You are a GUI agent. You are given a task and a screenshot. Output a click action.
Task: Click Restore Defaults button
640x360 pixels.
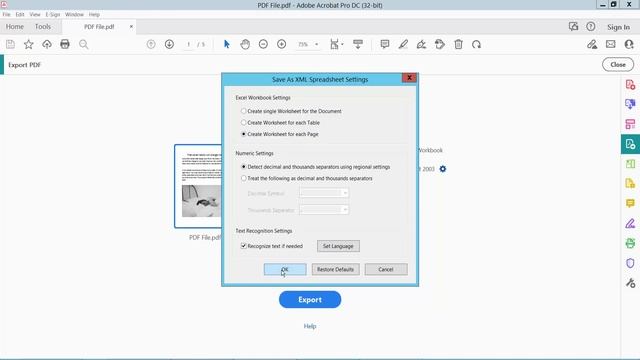pos(336,269)
